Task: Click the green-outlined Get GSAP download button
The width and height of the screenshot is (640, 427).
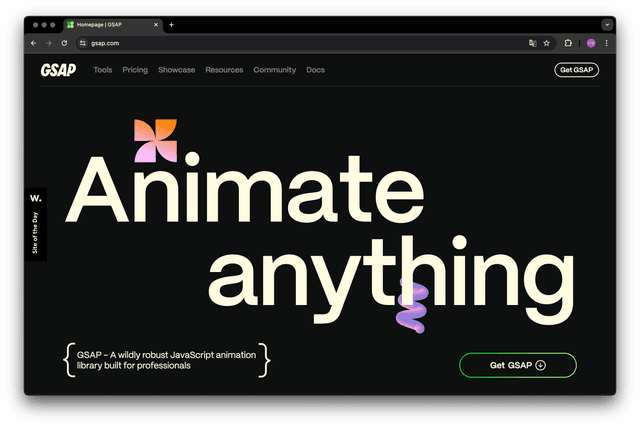Action: 518,365
